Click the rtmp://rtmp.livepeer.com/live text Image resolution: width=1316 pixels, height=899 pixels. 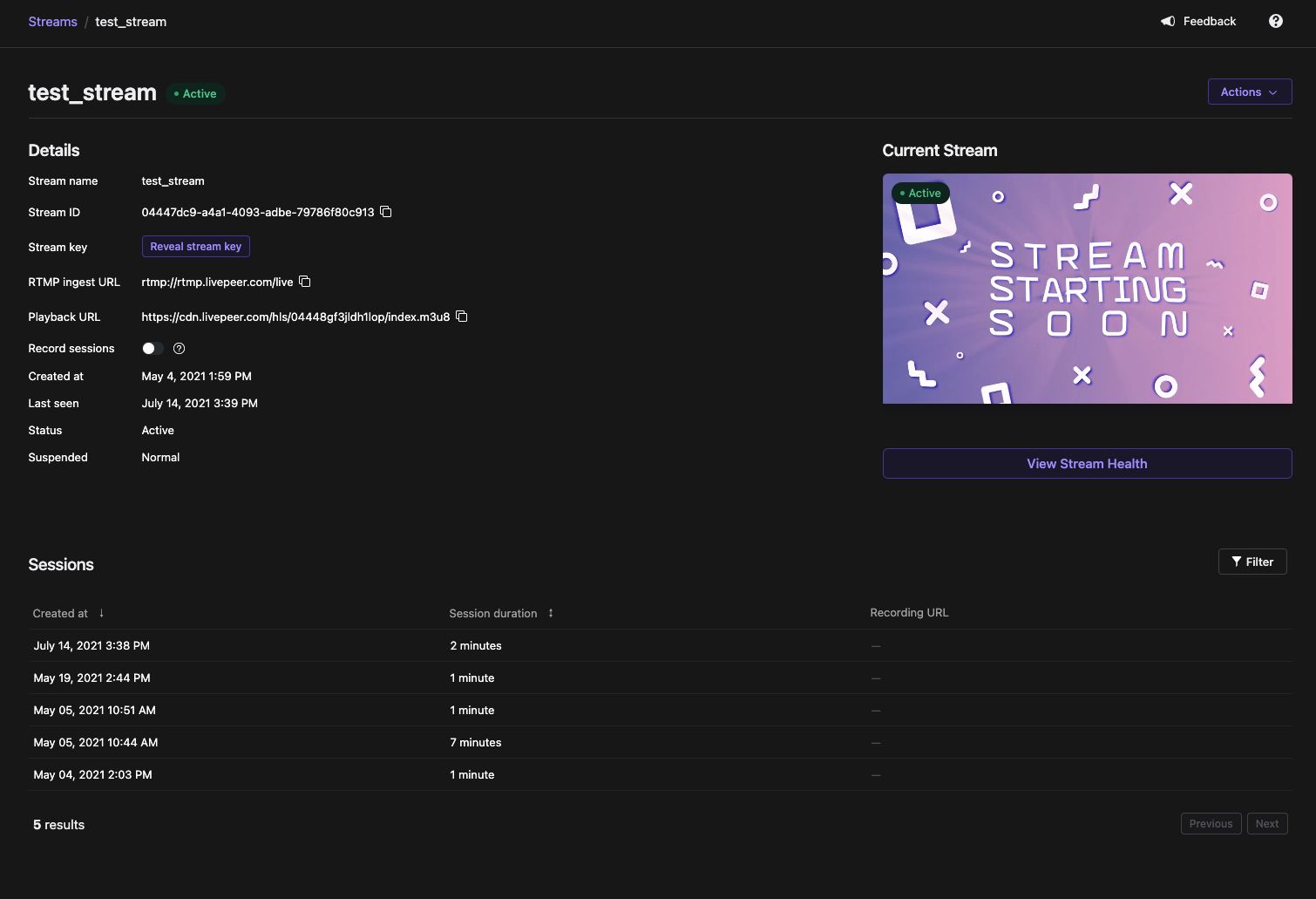[x=218, y=282]
